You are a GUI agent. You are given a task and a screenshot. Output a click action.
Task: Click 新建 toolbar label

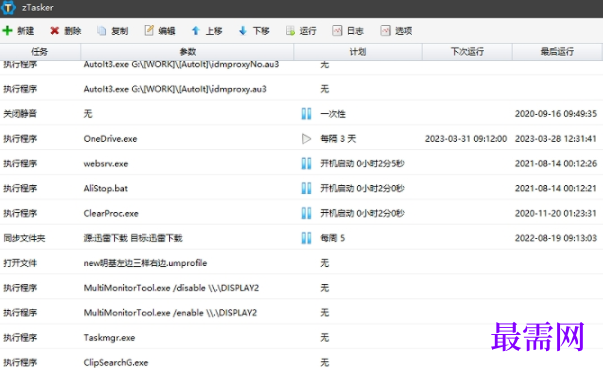(x=26, y=31)
